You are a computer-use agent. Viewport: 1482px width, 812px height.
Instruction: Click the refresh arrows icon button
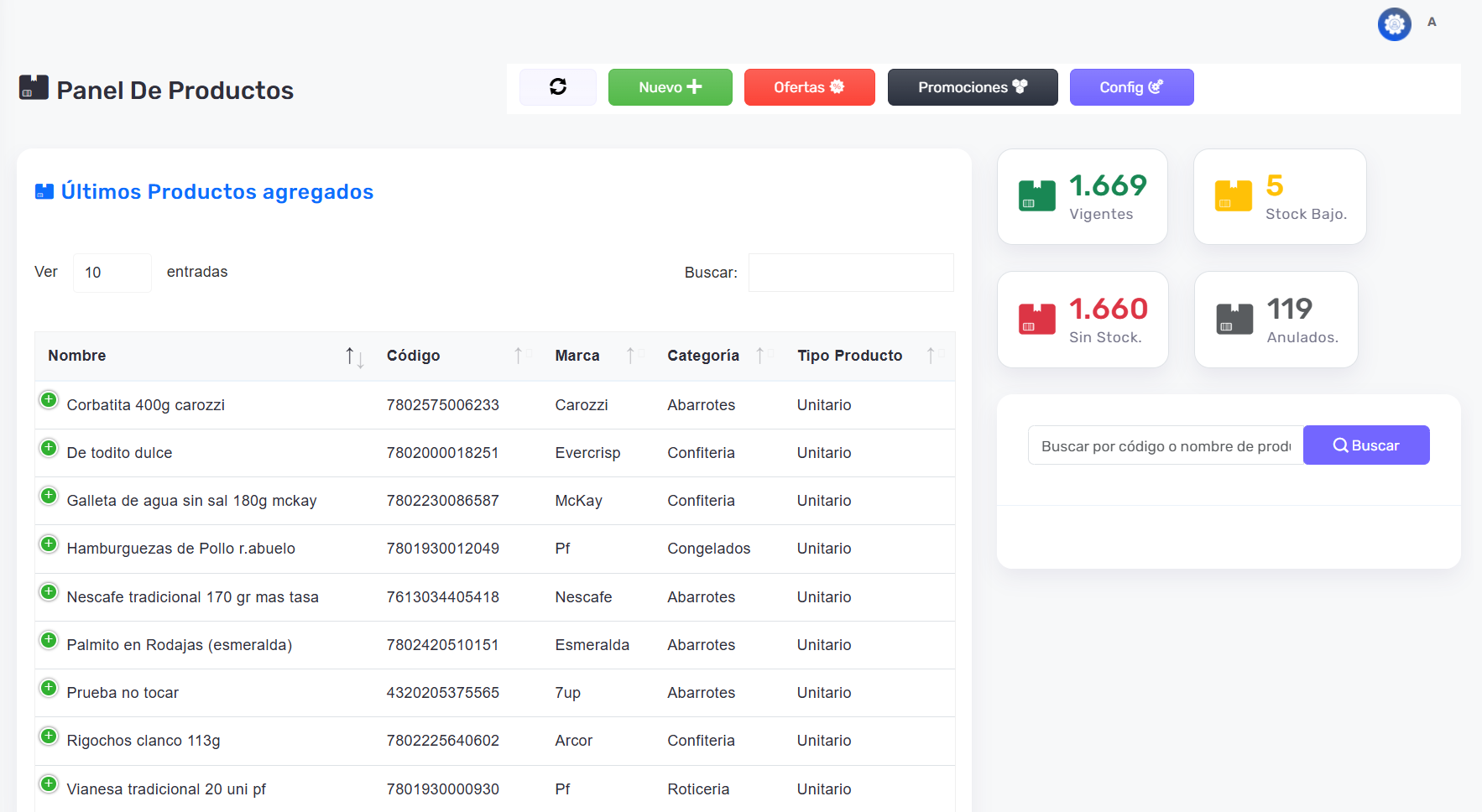[x=557, y=87]
